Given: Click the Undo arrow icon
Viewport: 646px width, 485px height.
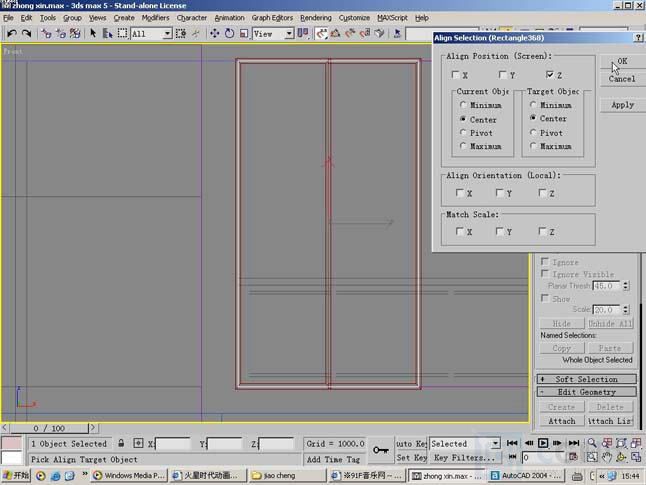Looking at the screenshot, I should [12, 33].
